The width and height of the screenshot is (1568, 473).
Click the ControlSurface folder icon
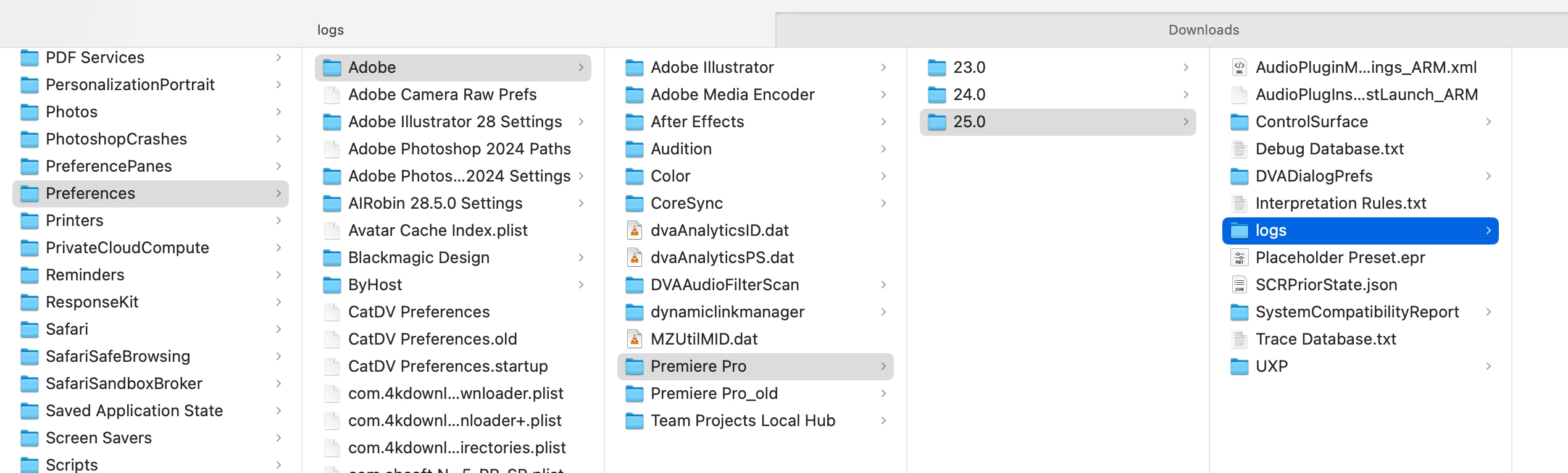(x=1240, y=122)
